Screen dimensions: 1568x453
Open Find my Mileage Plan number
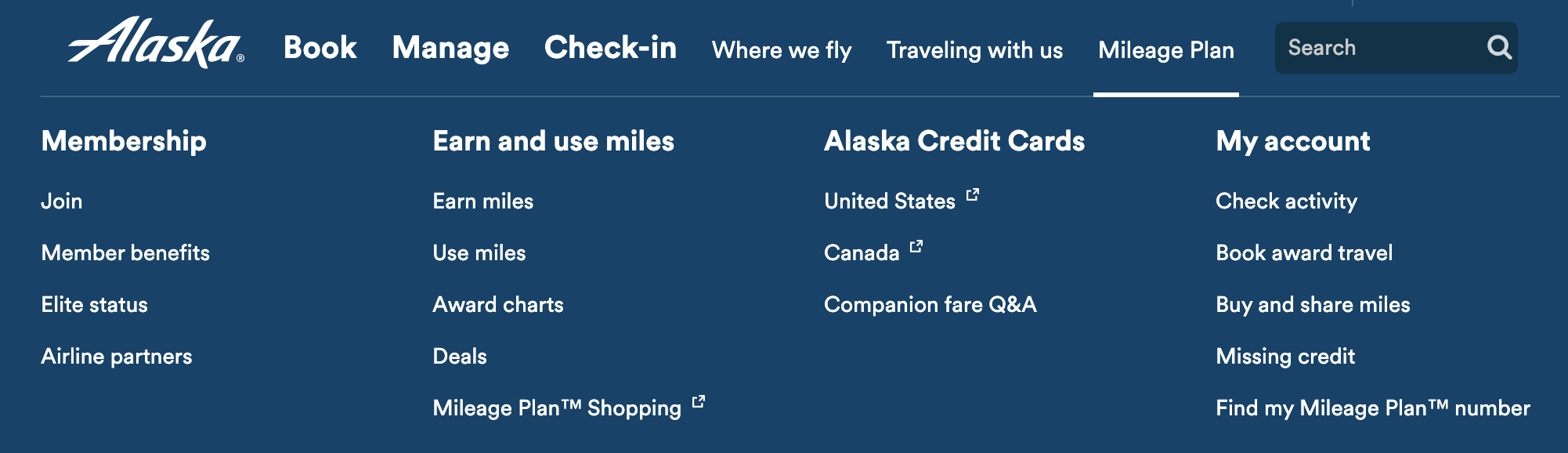1373,408
